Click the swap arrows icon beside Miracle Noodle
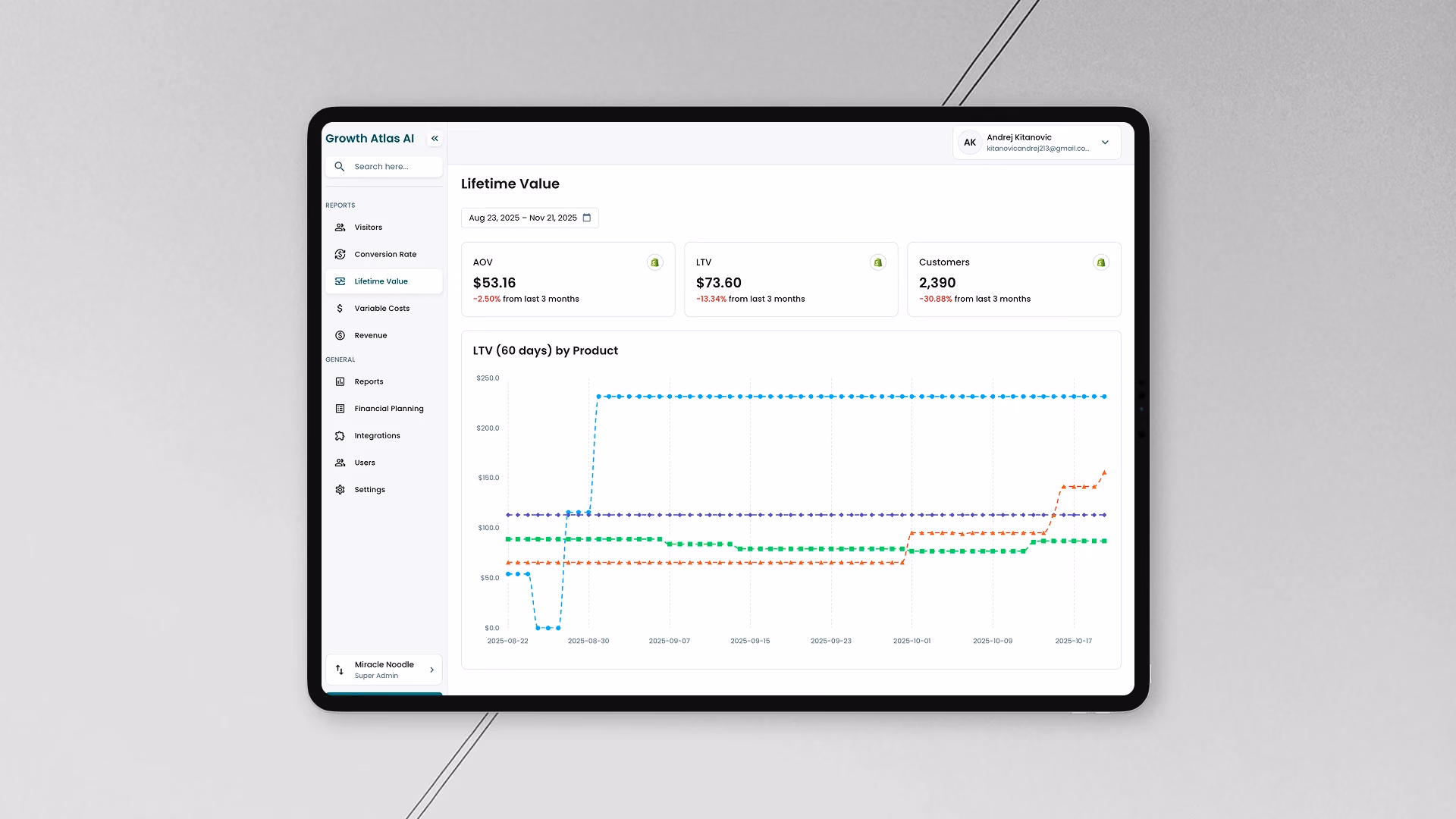 pyautogui.click(x=340, y=670)
